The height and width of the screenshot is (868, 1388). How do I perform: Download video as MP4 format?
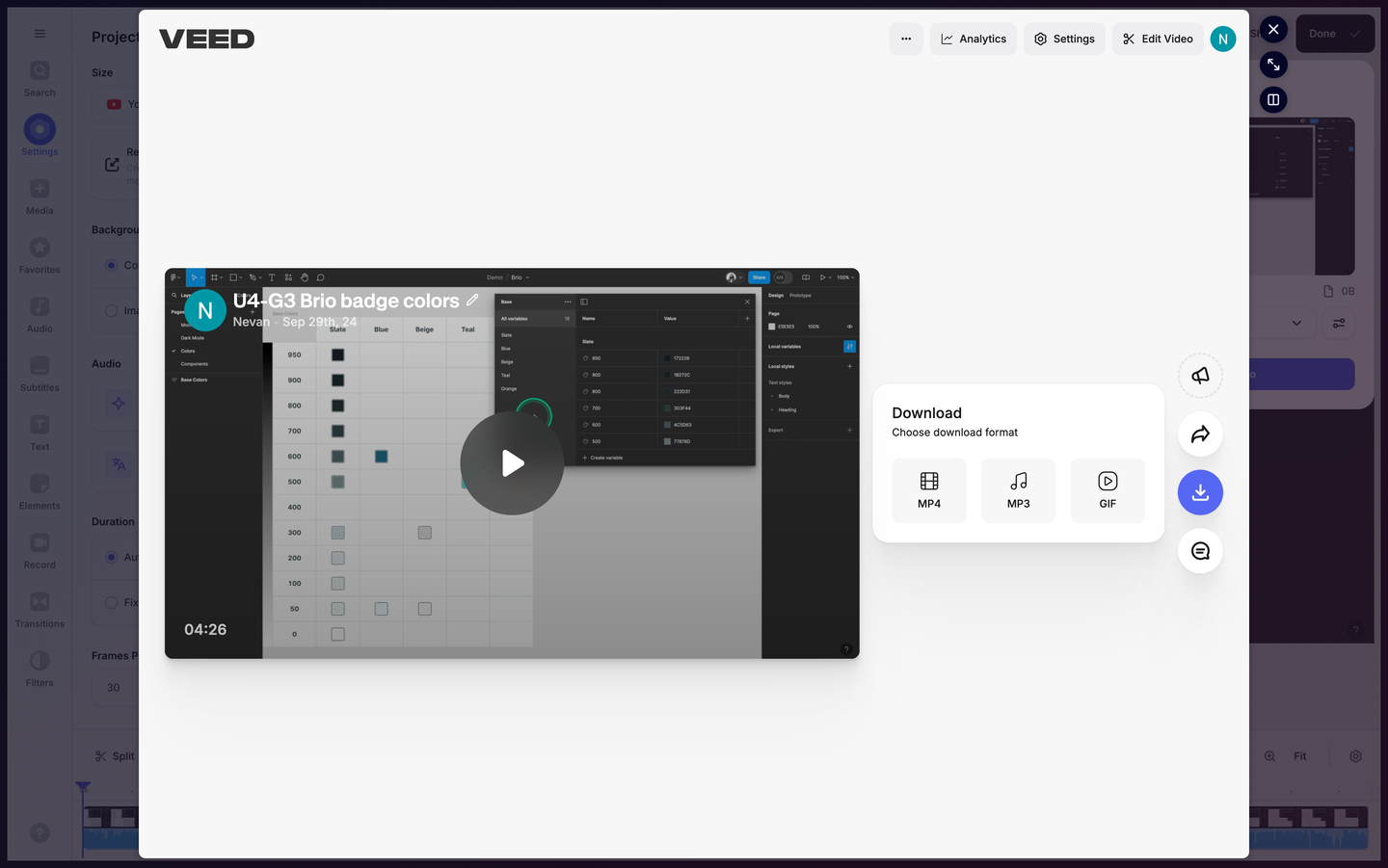click(929, 490)
